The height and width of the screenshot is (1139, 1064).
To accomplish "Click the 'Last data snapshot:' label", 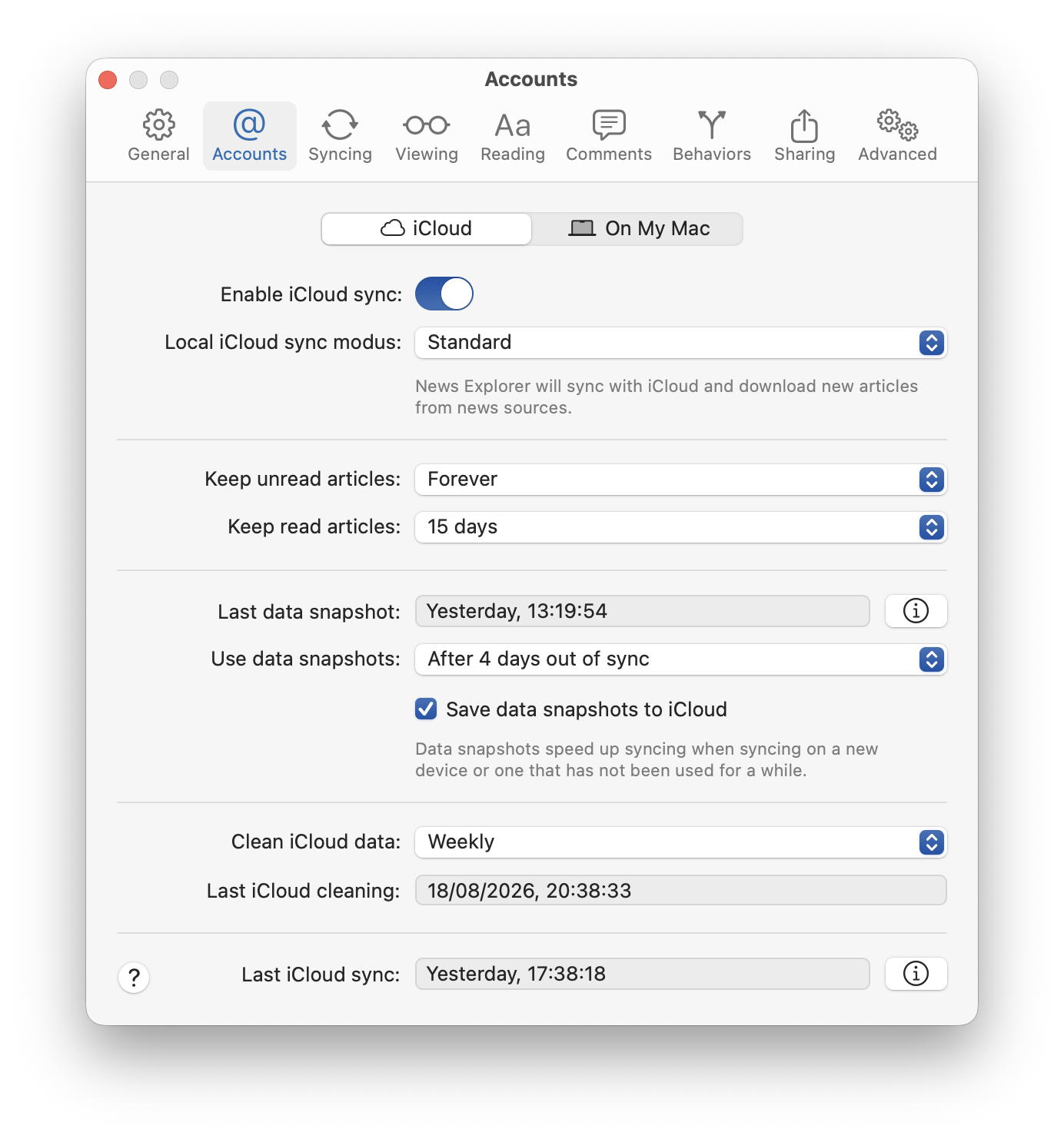I will (309, 612).
